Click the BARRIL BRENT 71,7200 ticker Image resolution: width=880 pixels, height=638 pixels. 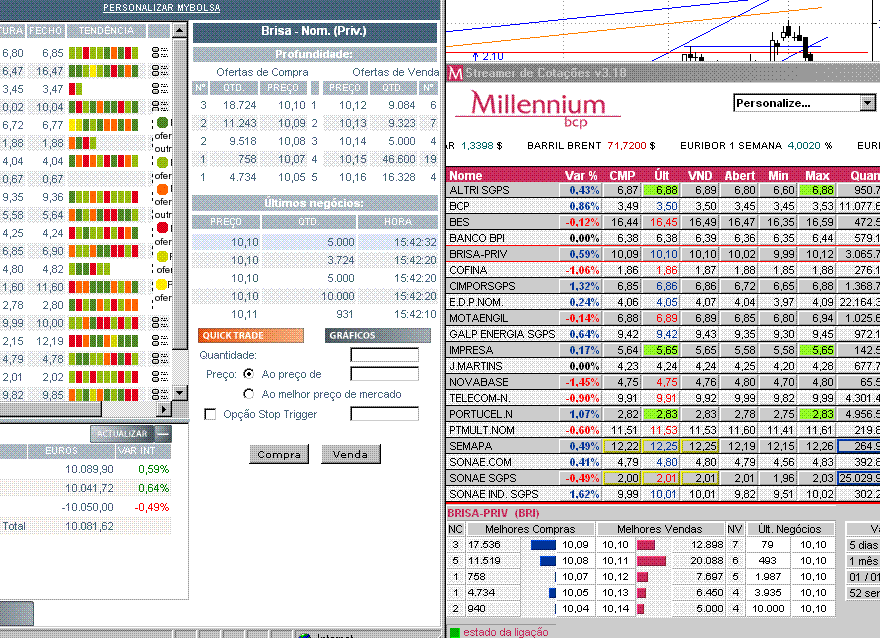click(x=591, y=145)
